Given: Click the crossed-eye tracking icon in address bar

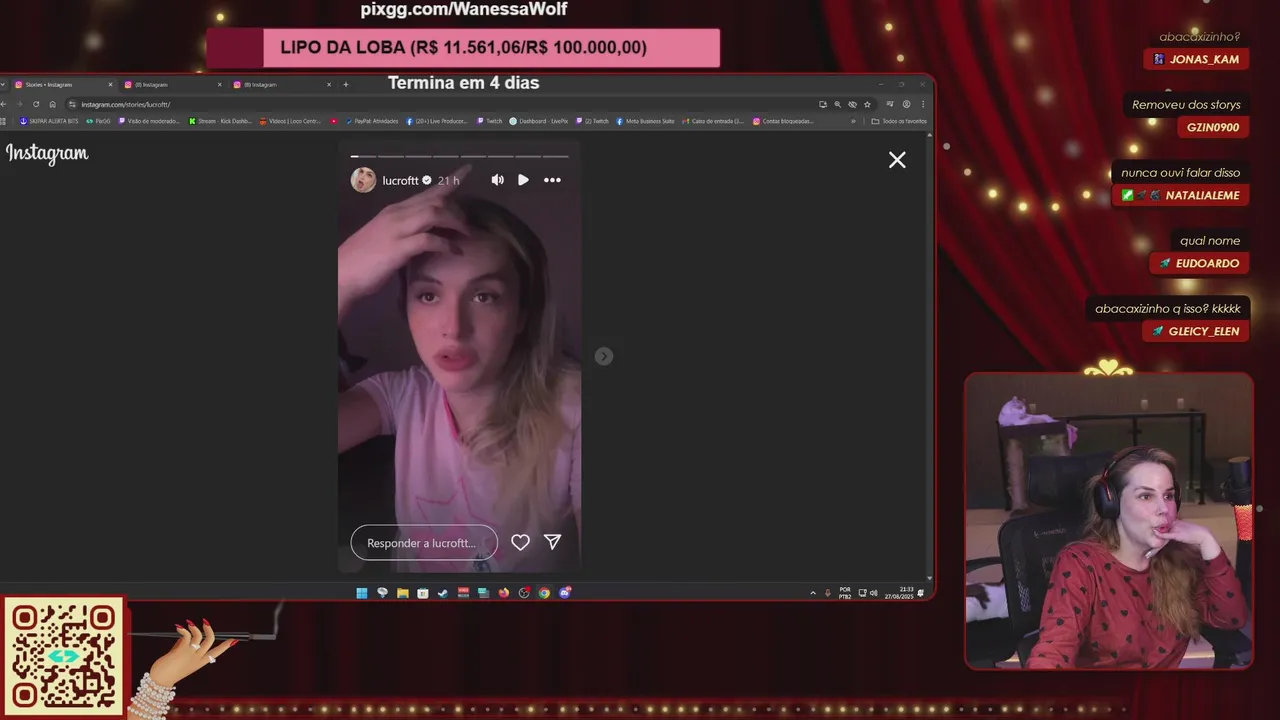Looking at the screenshot, I should (x=852, y=104).
